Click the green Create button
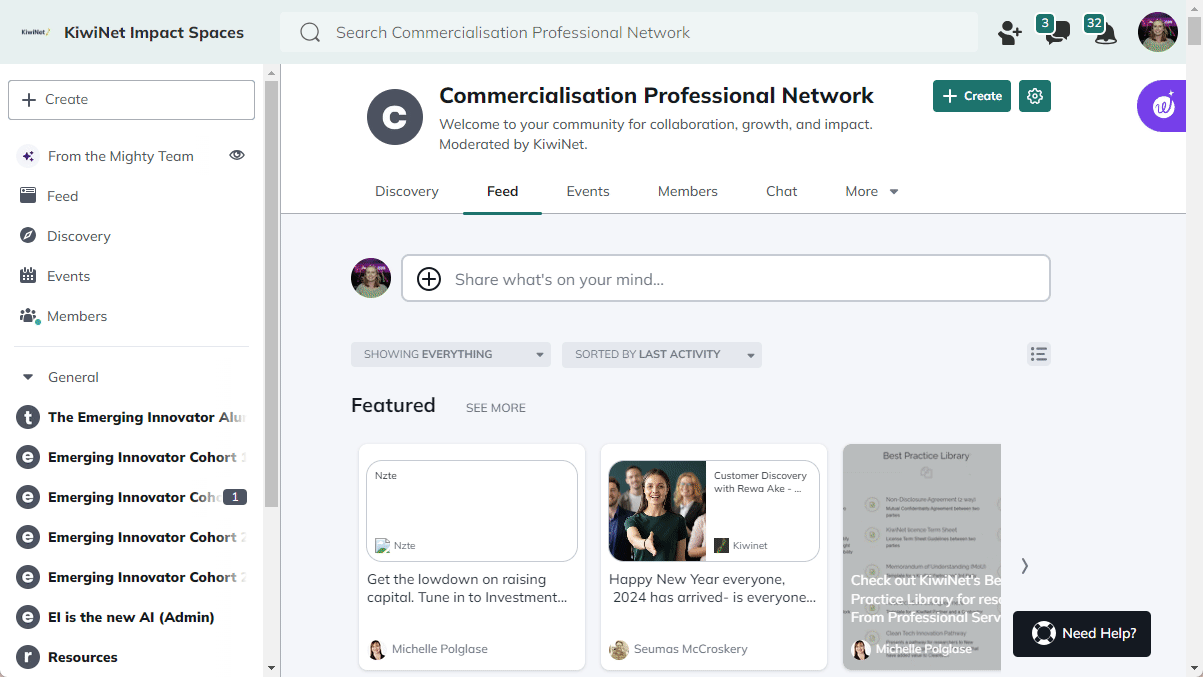Image resolution: width=1203 pixels, height=677 pixels. [972, 96]
